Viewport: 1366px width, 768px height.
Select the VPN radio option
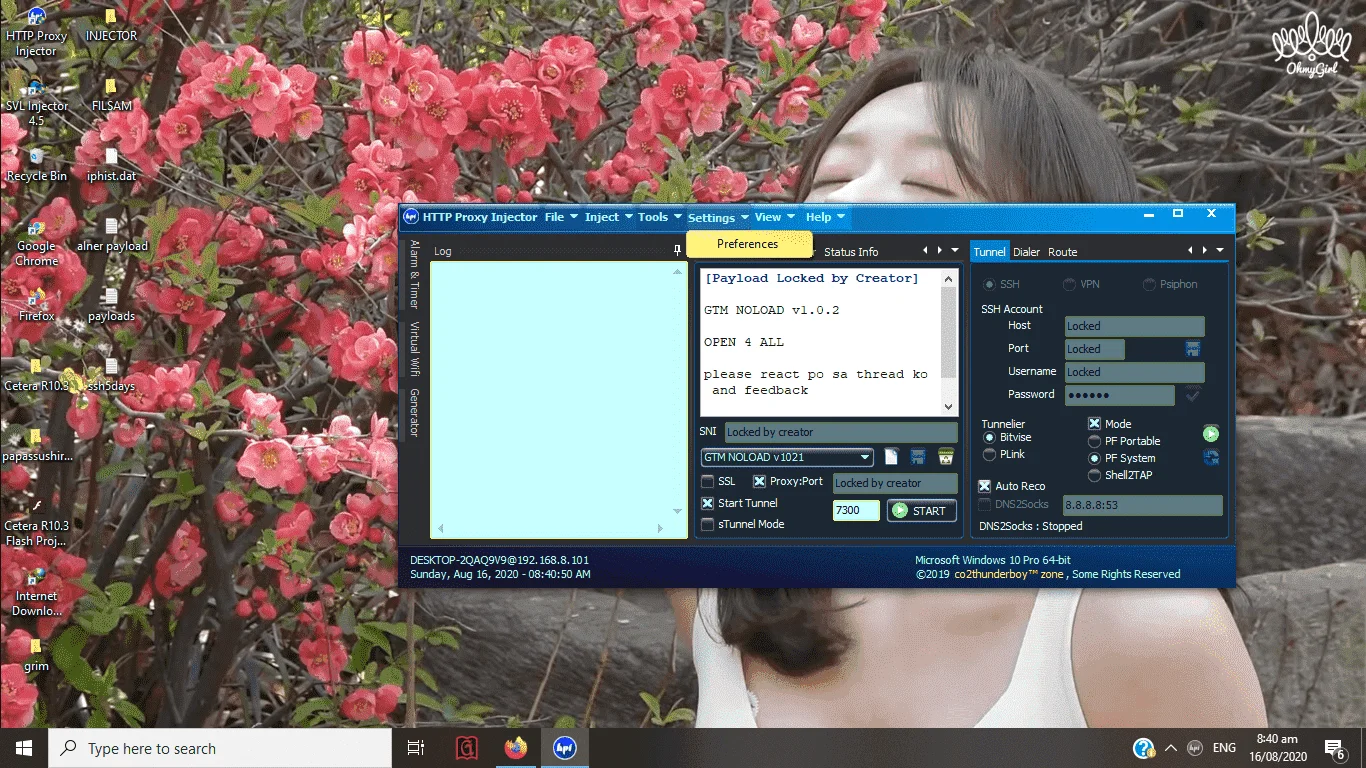click(x=1069, y=285)
